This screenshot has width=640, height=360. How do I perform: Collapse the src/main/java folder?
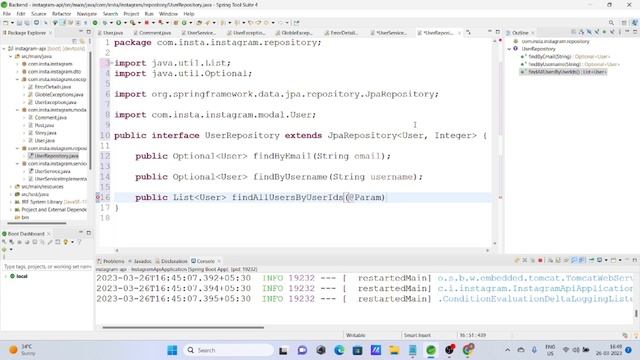[x=11, y=56]
